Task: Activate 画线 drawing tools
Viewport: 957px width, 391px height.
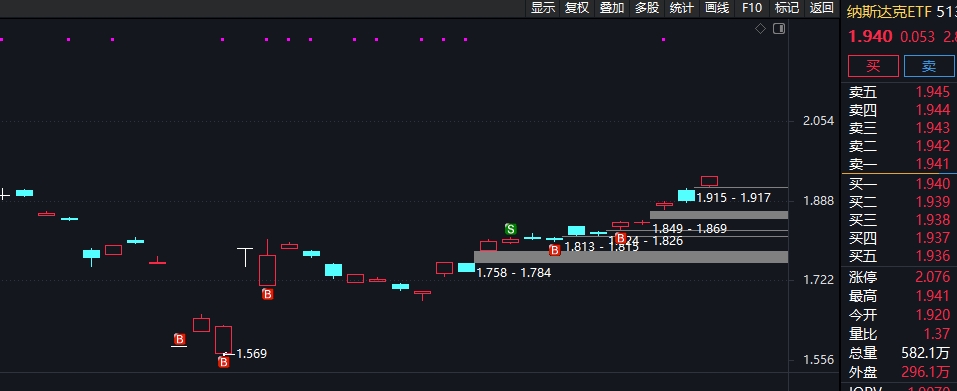Action: tap(717, 8)
